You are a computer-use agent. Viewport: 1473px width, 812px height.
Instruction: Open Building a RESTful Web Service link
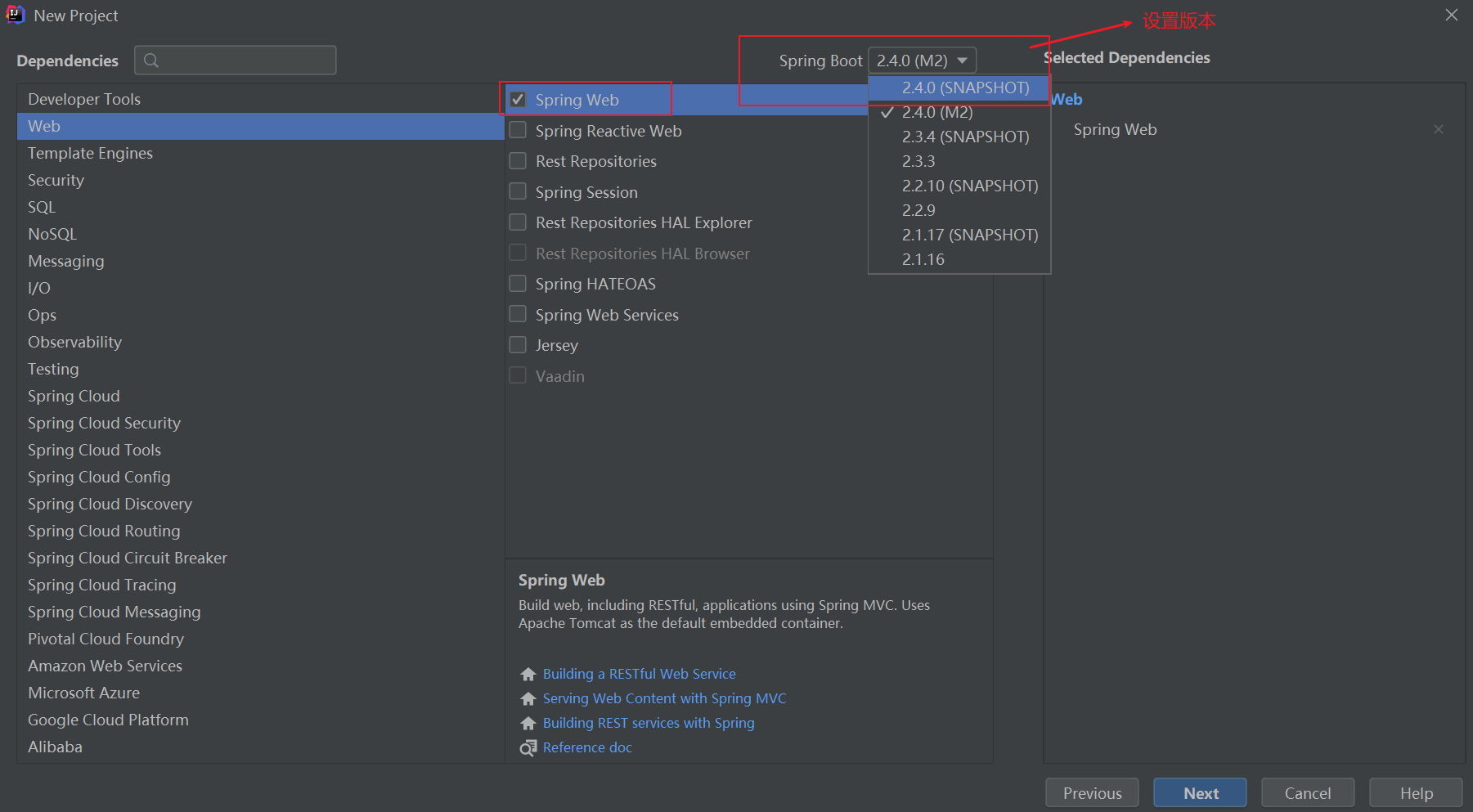coord(640,674)
